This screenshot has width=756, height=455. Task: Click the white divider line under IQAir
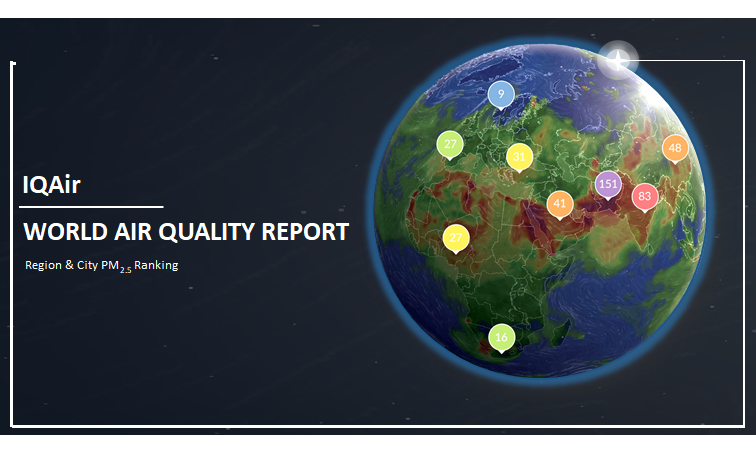coord(91,207)
